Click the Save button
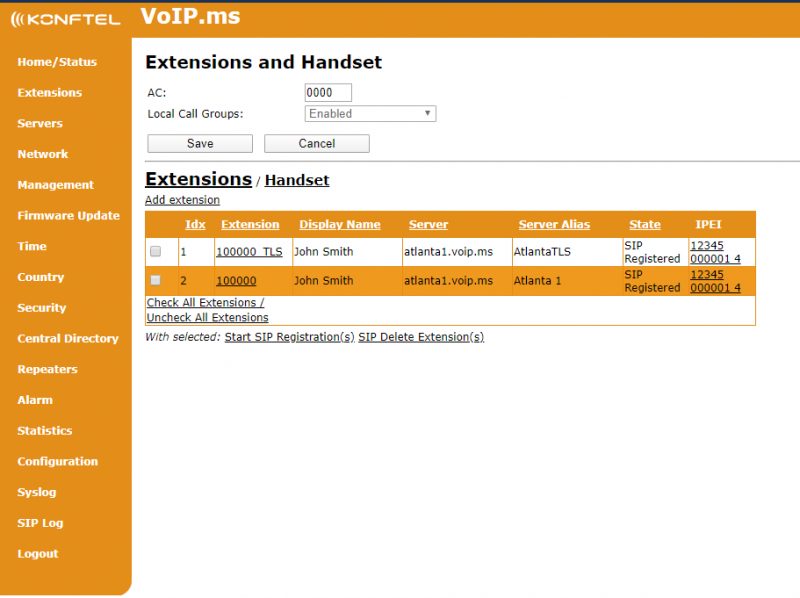This screenshot has height=598, width=800. pos(200,143)
